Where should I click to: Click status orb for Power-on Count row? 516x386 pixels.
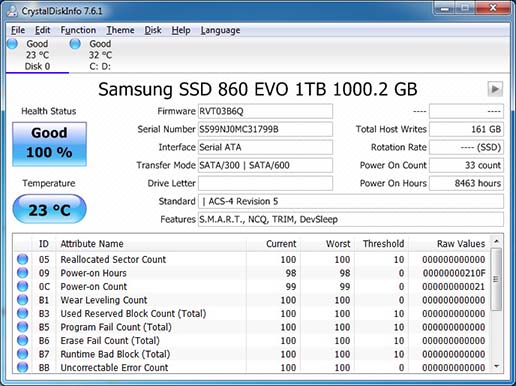(x=23, y=286)
